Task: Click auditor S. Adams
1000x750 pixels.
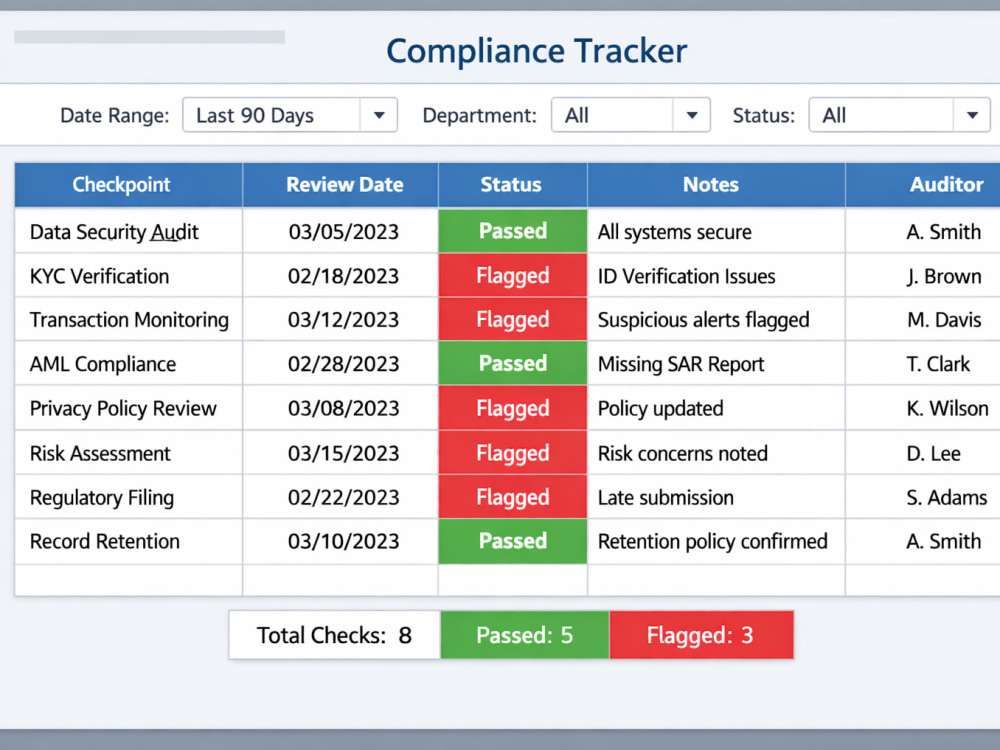Action: [947, 497]
